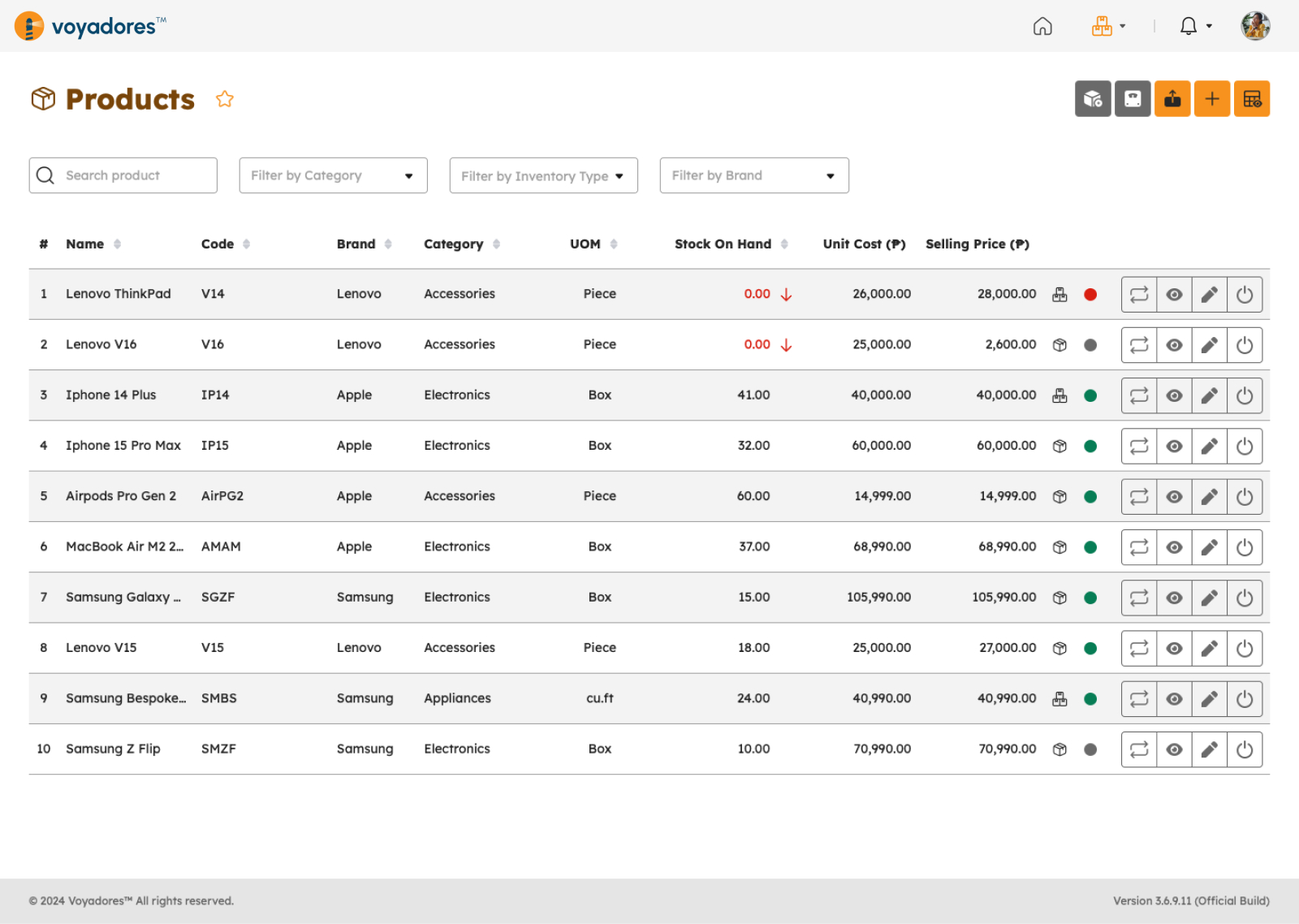Click inventory type icon for Iphone 14 Plus
Viewport: 1299px width, 924px height.
pos(1059,395)
